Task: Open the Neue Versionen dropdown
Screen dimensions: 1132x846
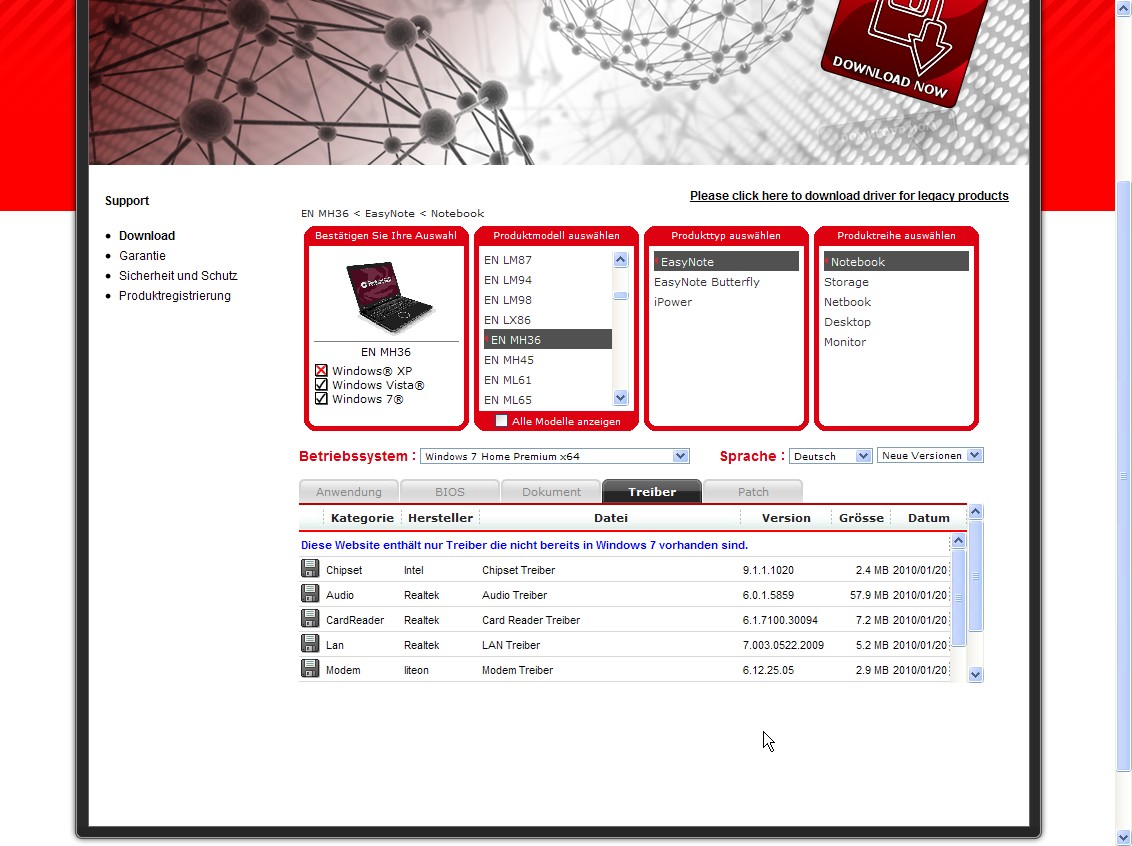Action: [x=930, y=455]
